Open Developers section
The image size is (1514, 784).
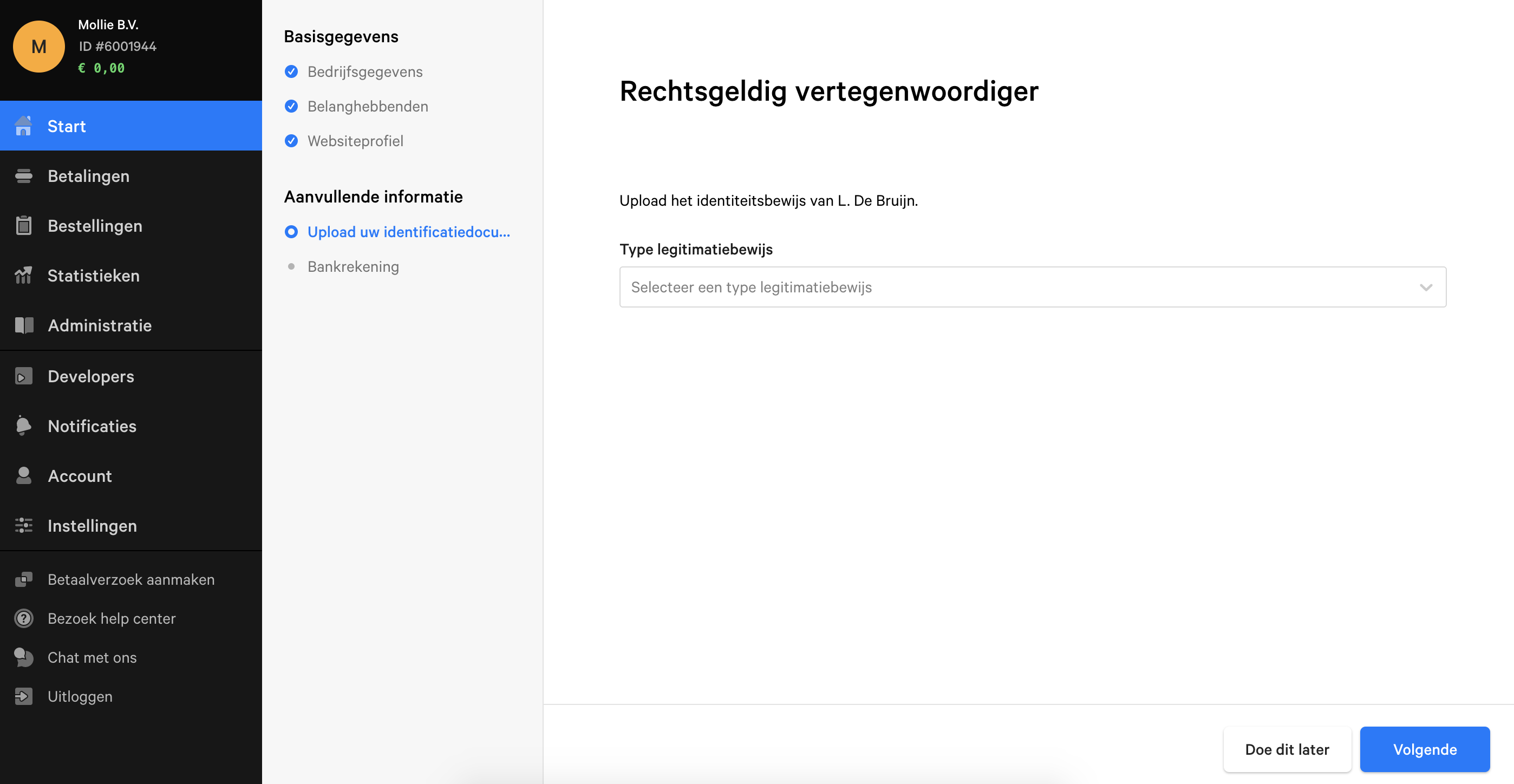point(131,376)
